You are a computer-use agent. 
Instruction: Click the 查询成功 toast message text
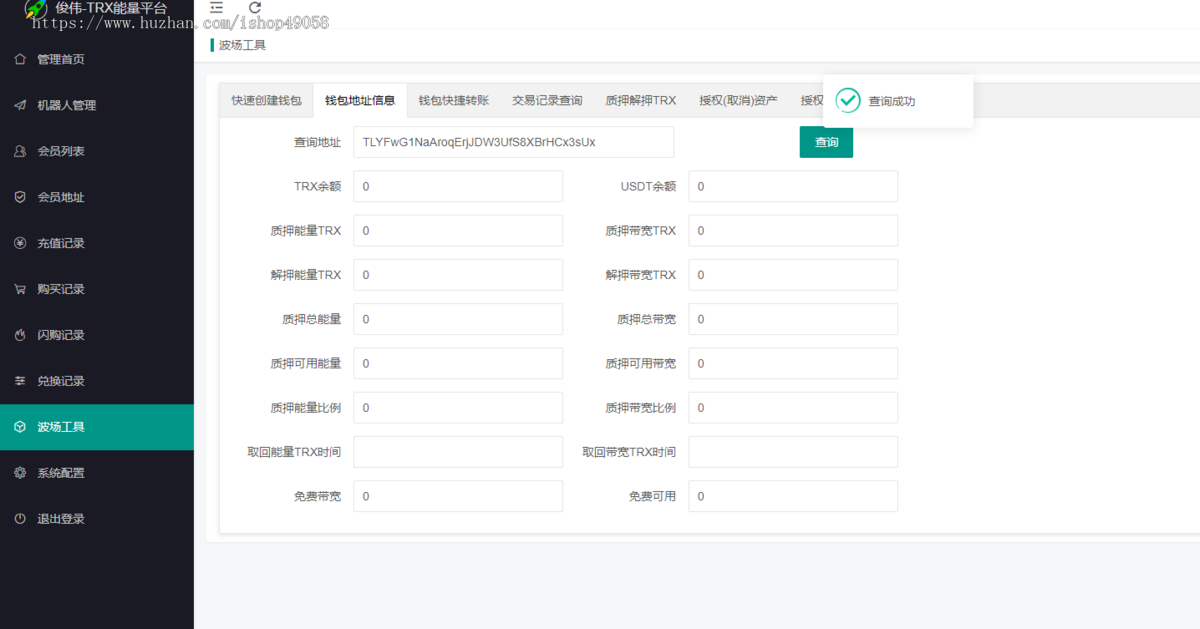coord(892,101)
